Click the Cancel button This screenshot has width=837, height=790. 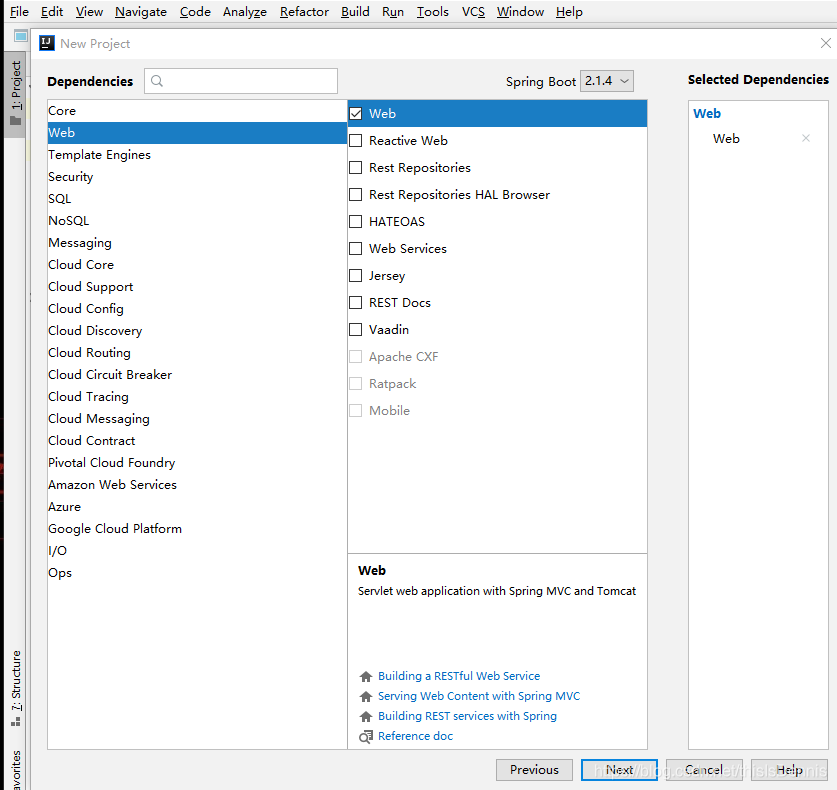click(704, 770)
